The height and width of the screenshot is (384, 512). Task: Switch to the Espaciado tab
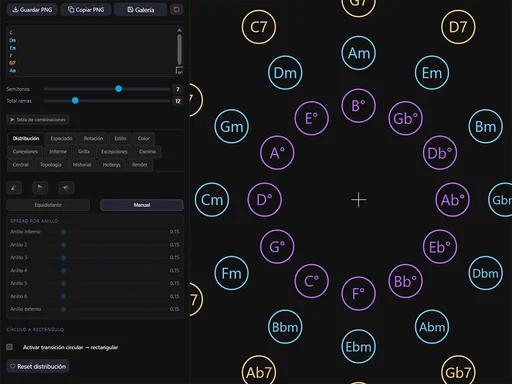(61, 138)
